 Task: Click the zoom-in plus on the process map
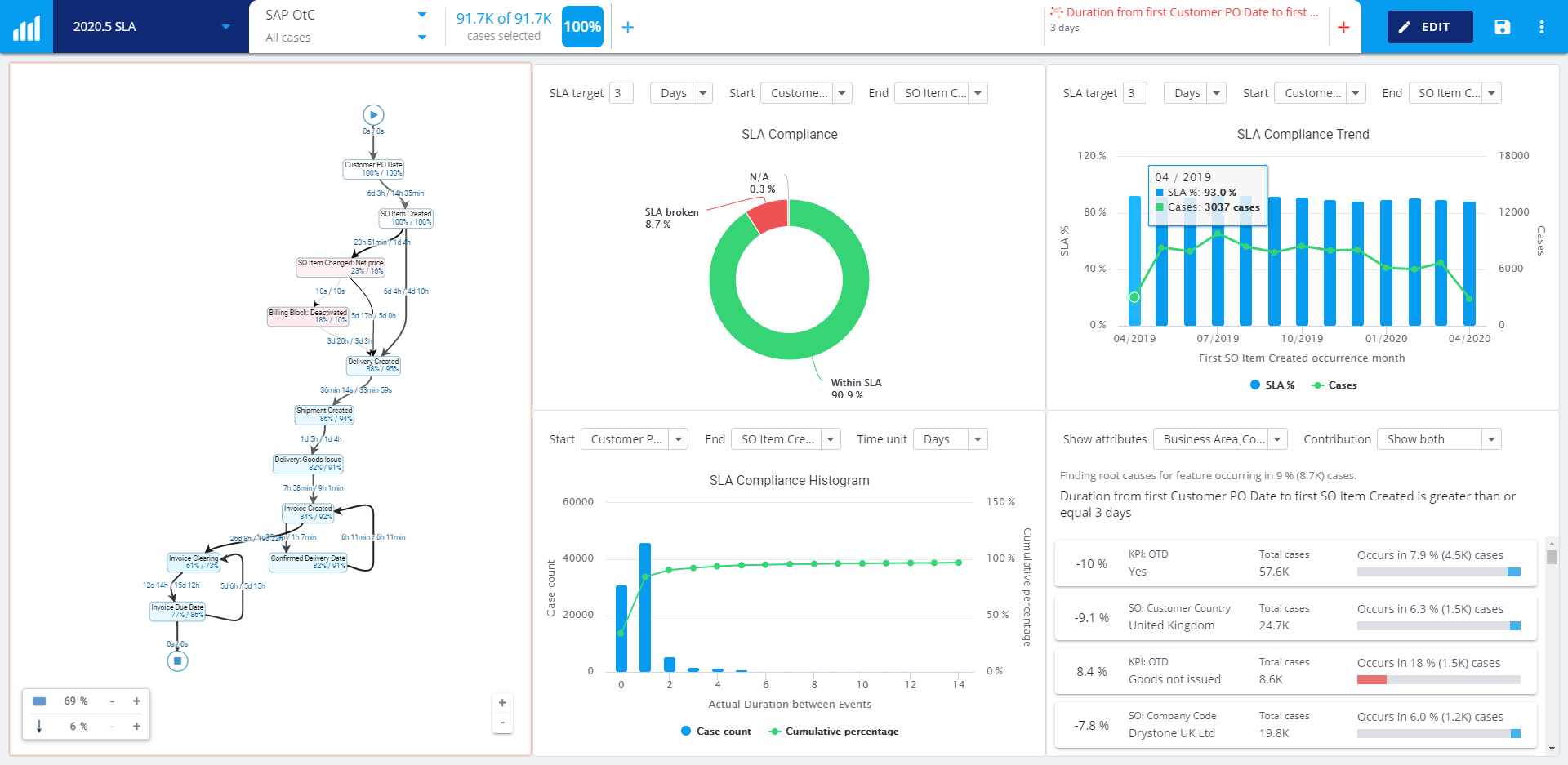click(x=502, y=702)
